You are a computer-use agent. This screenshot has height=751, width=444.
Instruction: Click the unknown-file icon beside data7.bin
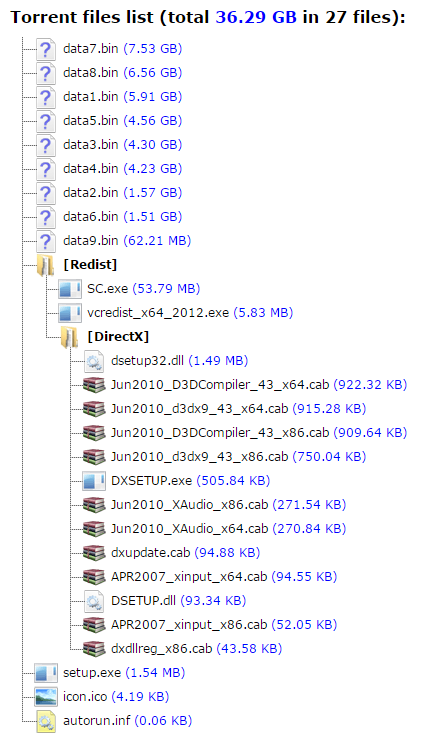(x=46, y=49)
